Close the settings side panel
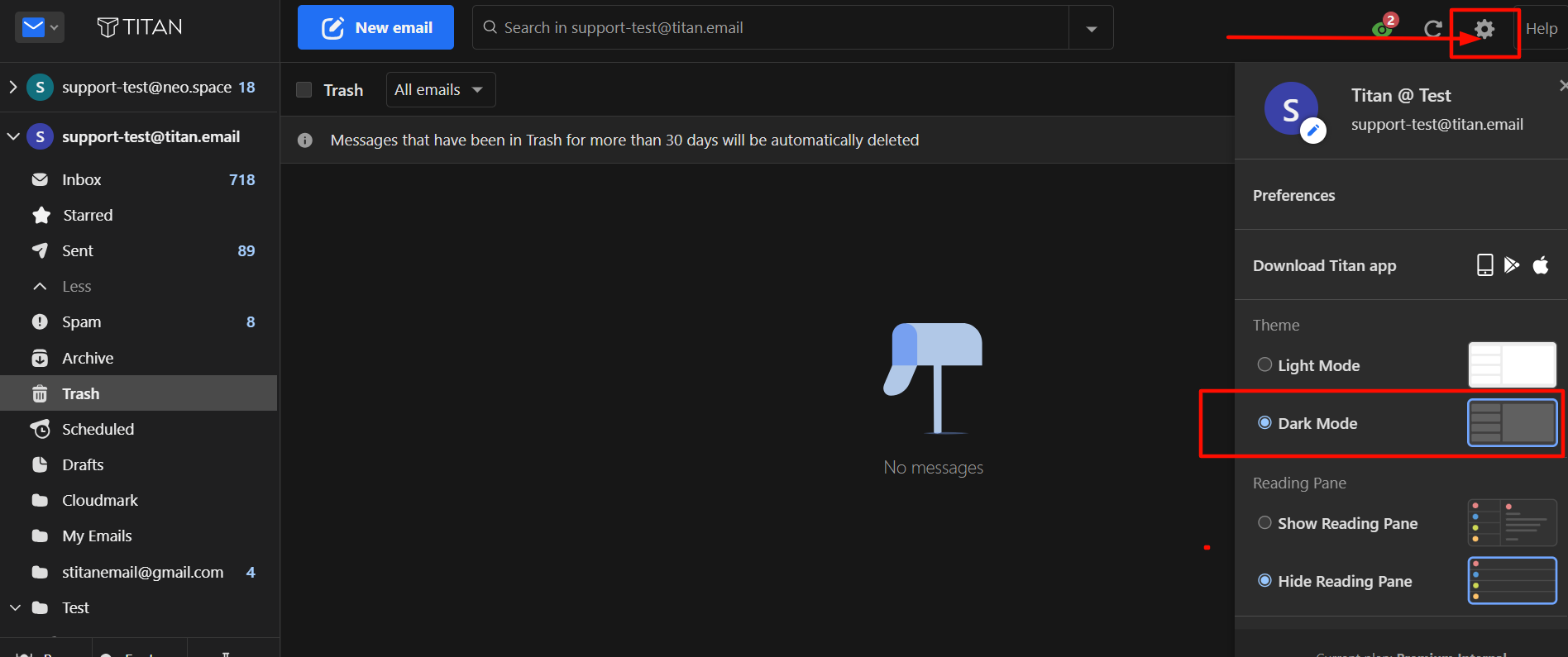 (1562, 85)
